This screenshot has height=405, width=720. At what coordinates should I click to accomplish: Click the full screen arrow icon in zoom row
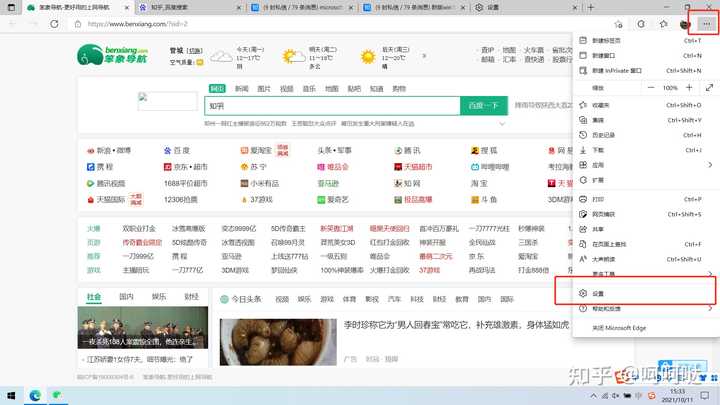pyautogui.click(x=709, y=87)
